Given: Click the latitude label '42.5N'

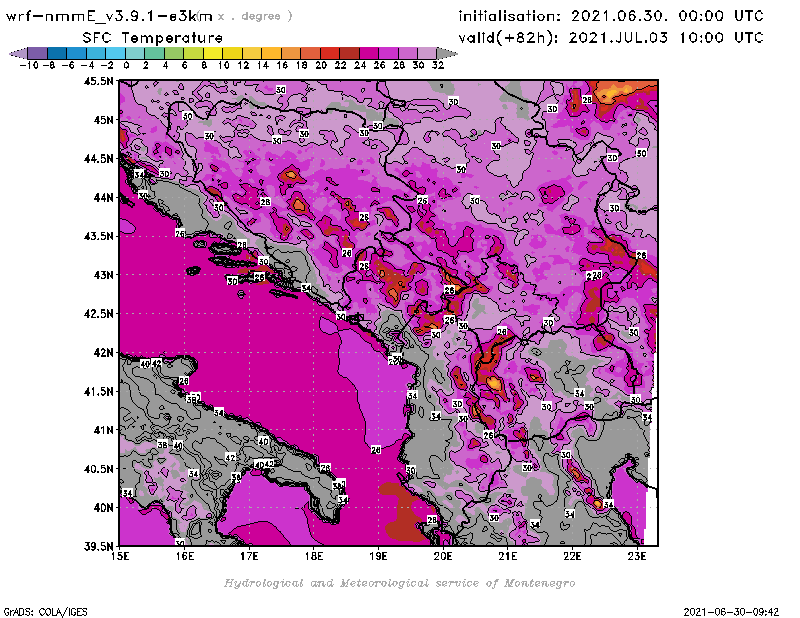Looking at the screenshot, I should 99,314.
